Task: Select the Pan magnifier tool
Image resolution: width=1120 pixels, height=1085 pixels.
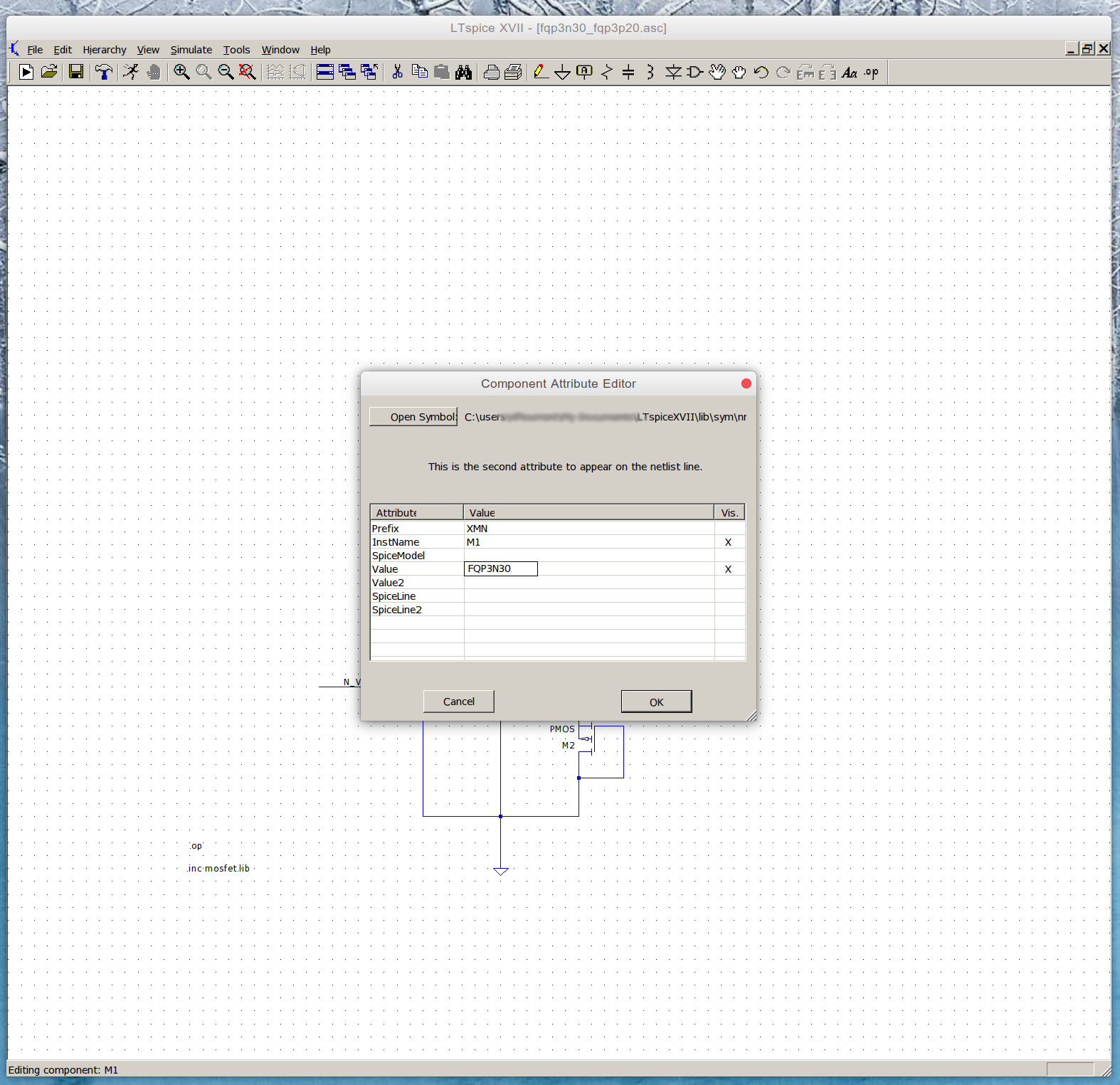Action: pos(204,72)
